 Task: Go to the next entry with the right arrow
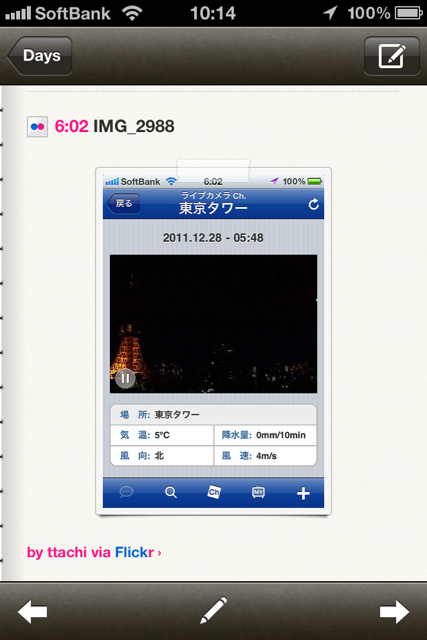394,611
